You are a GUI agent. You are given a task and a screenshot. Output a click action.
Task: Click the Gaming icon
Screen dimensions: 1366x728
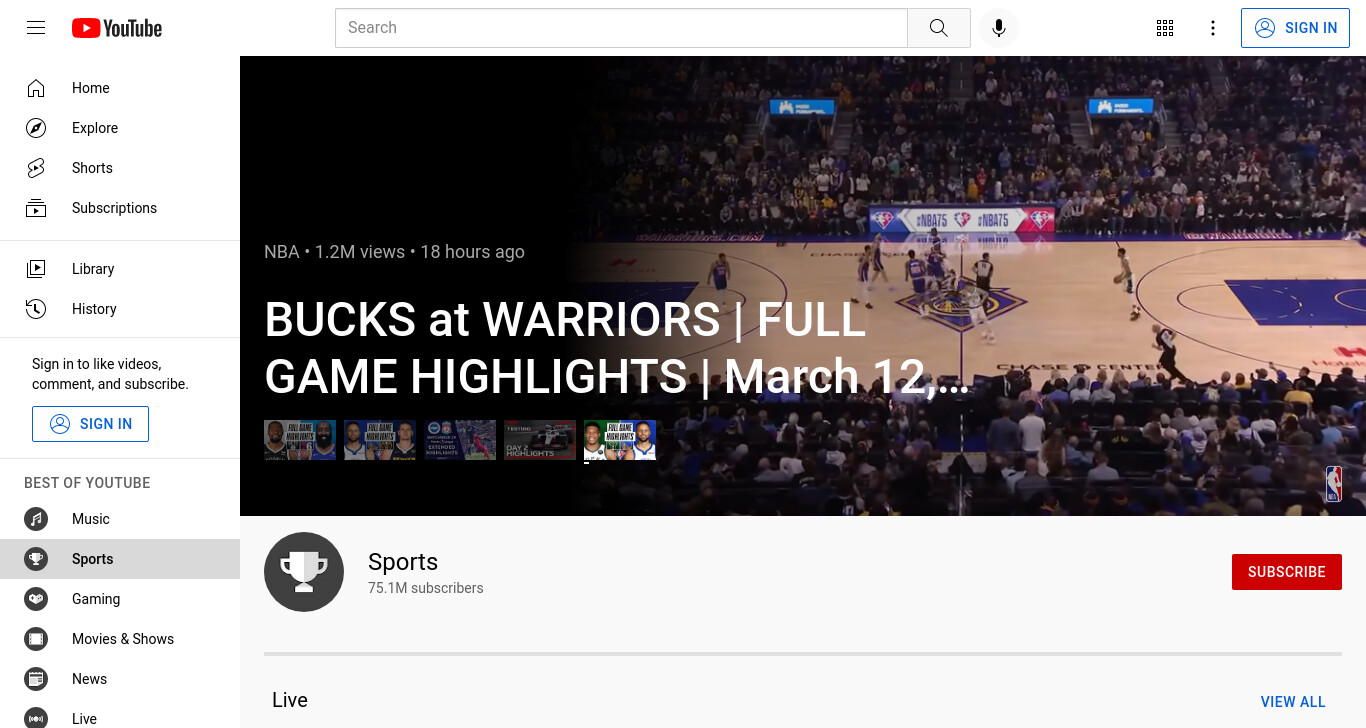(x=36, y=599)
